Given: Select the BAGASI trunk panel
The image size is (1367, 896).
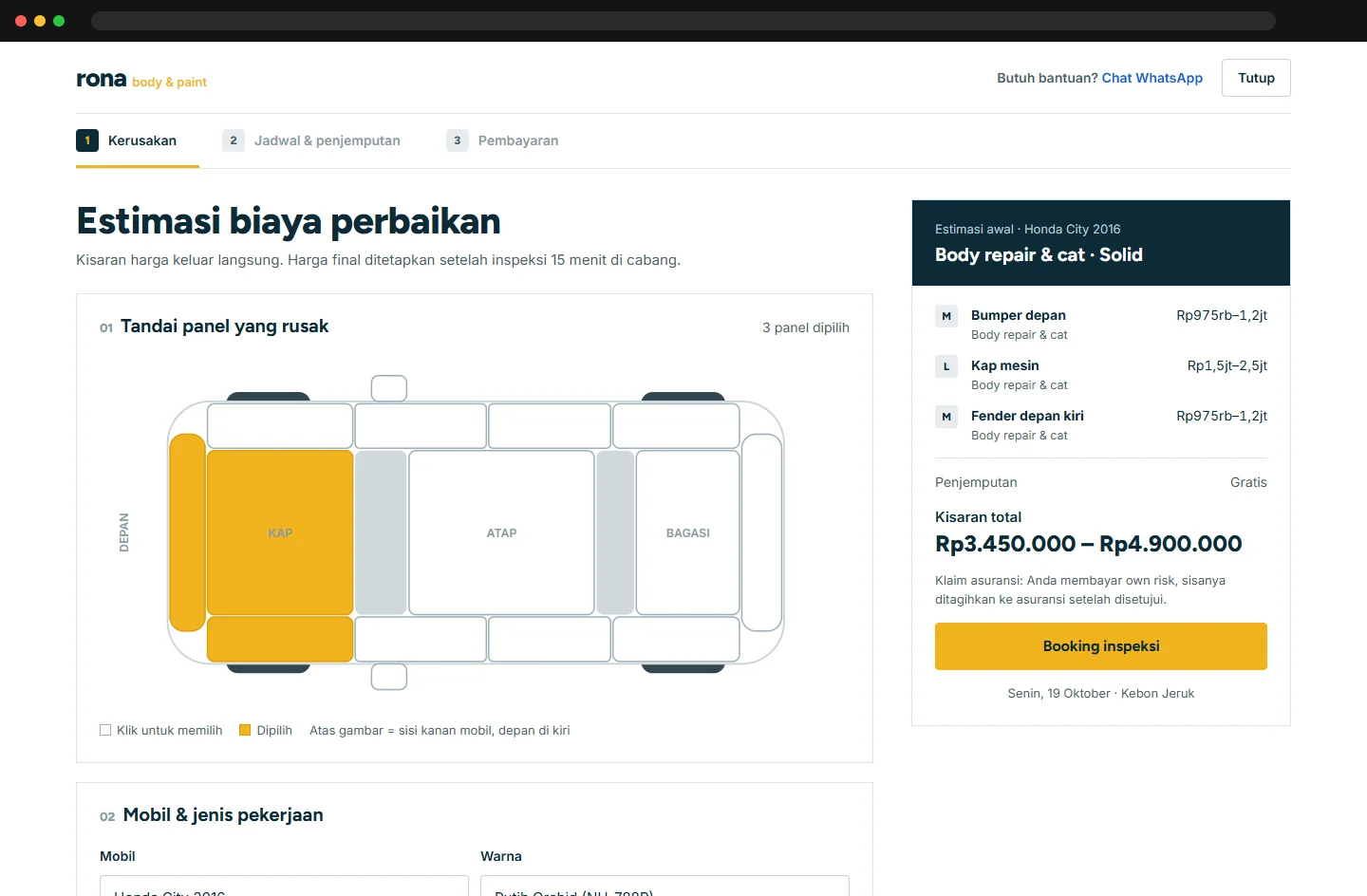Looking at the screenshot, I should click(x=688, y=532).
